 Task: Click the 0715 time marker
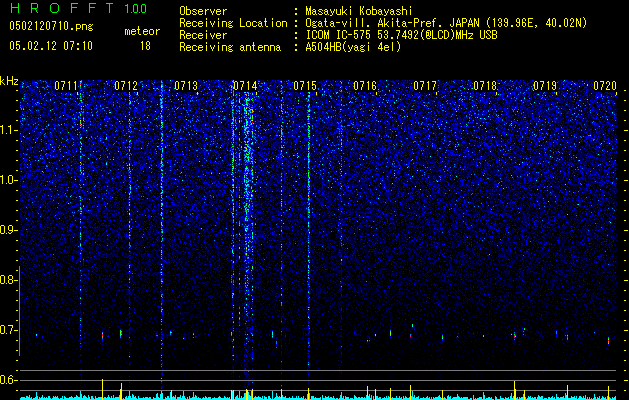305,86
